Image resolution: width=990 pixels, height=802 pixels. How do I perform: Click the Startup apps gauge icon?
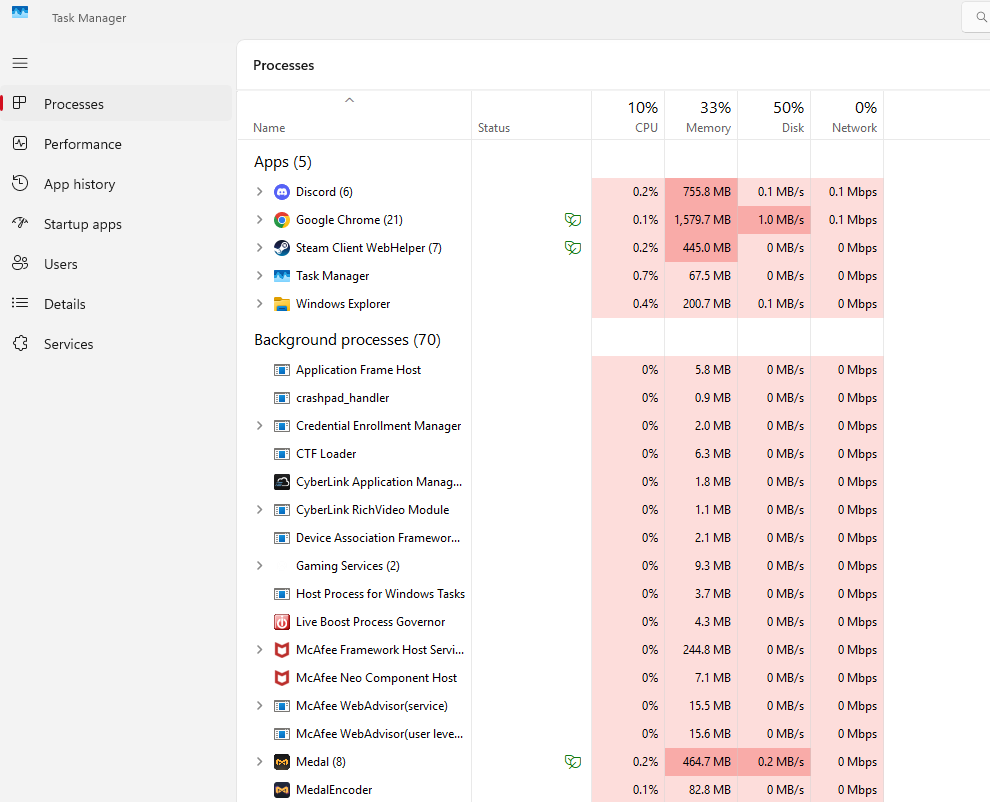point(20,223)
